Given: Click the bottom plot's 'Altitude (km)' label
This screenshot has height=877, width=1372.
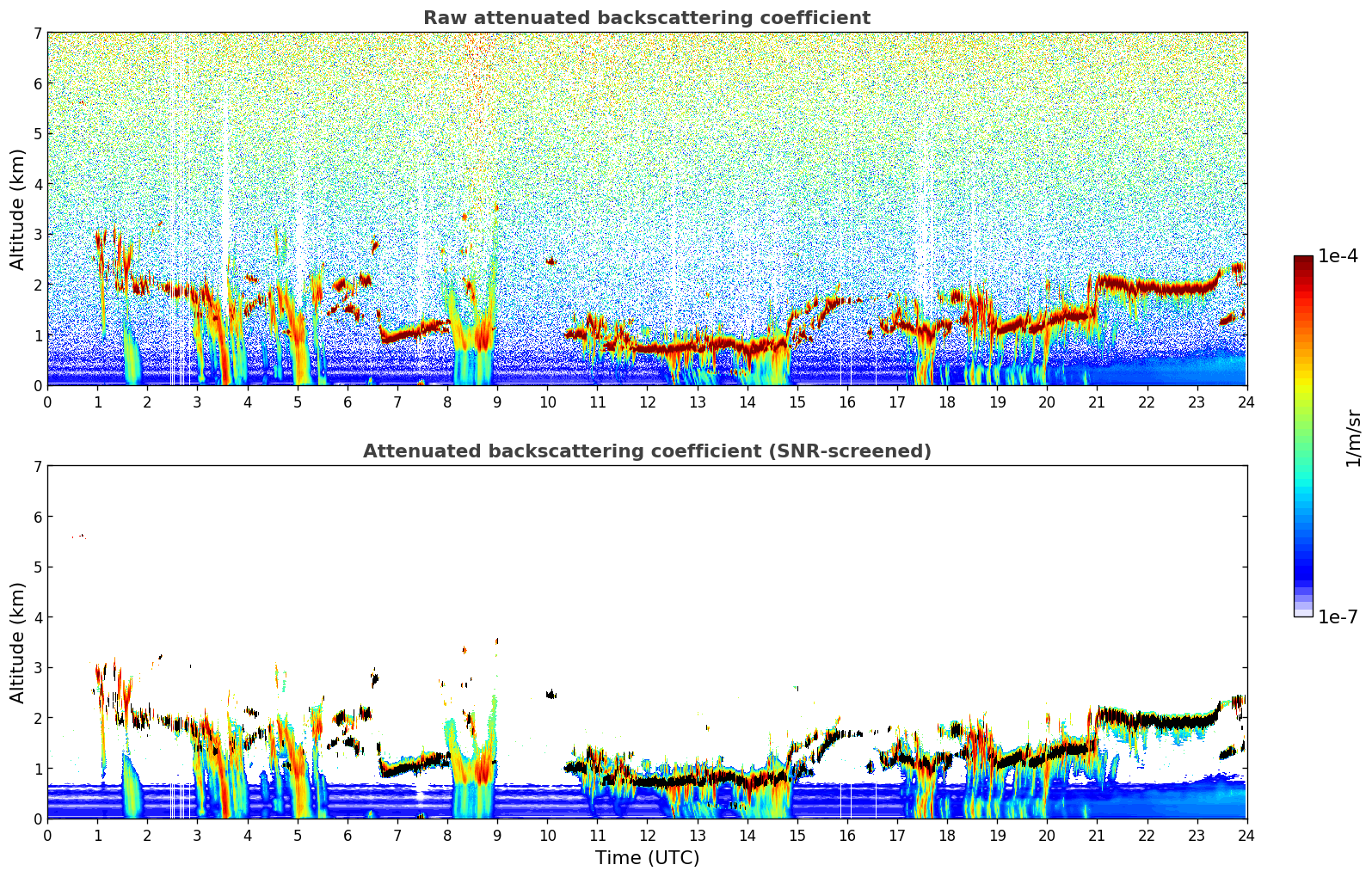Looking at the screenshot, I should (x=18, y=642).
